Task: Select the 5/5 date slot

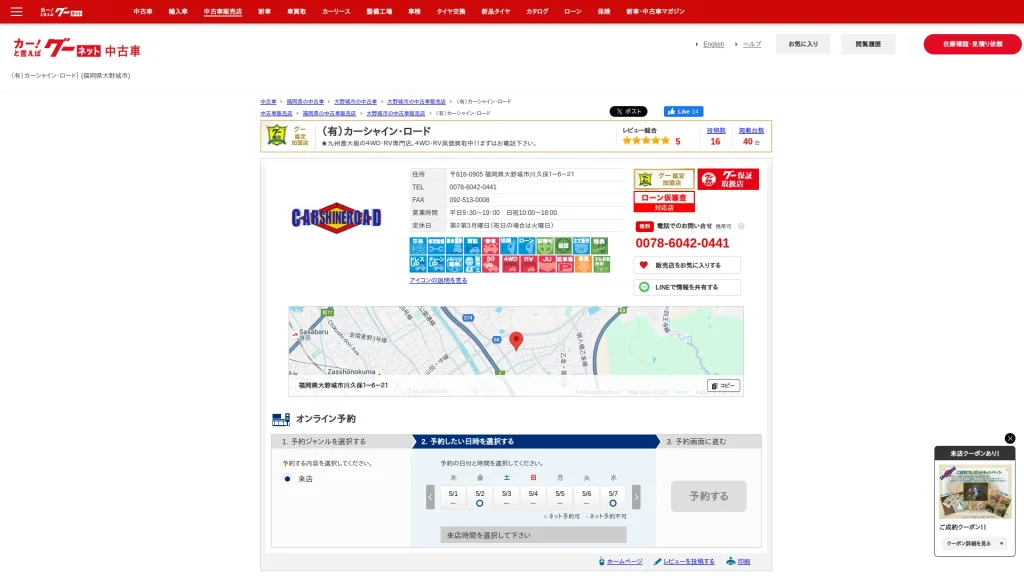Action: click(560, 497)
